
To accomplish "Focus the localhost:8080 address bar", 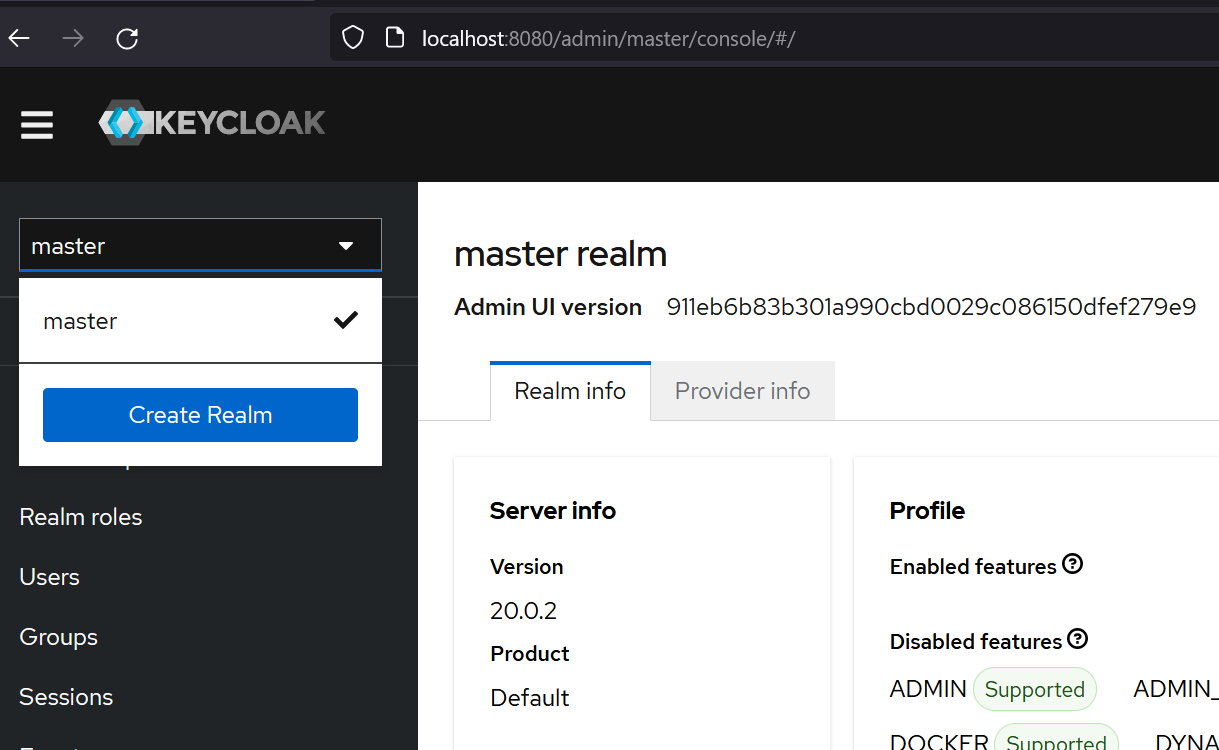I will pyautogui.click(x=775, y=38).
